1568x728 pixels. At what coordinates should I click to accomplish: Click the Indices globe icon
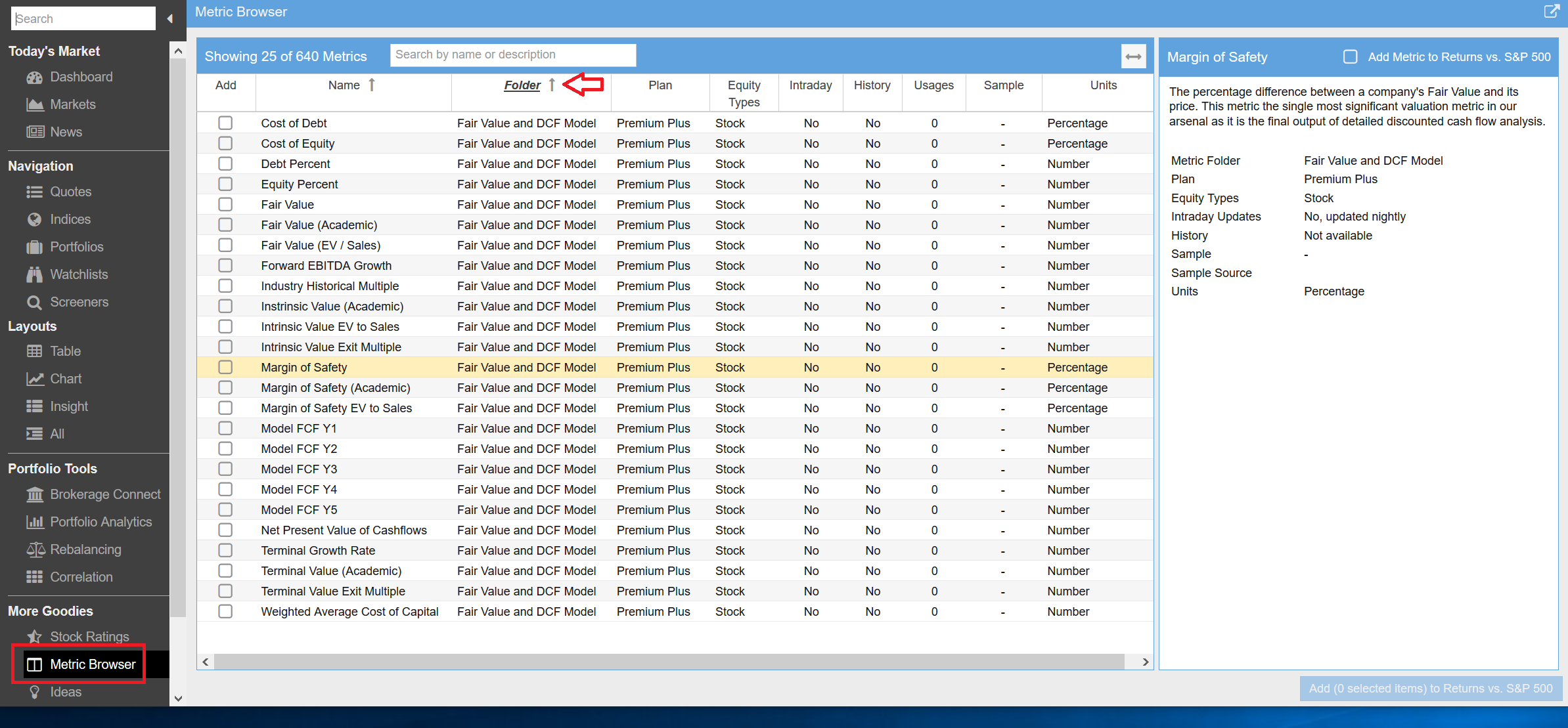pos(34,219)
